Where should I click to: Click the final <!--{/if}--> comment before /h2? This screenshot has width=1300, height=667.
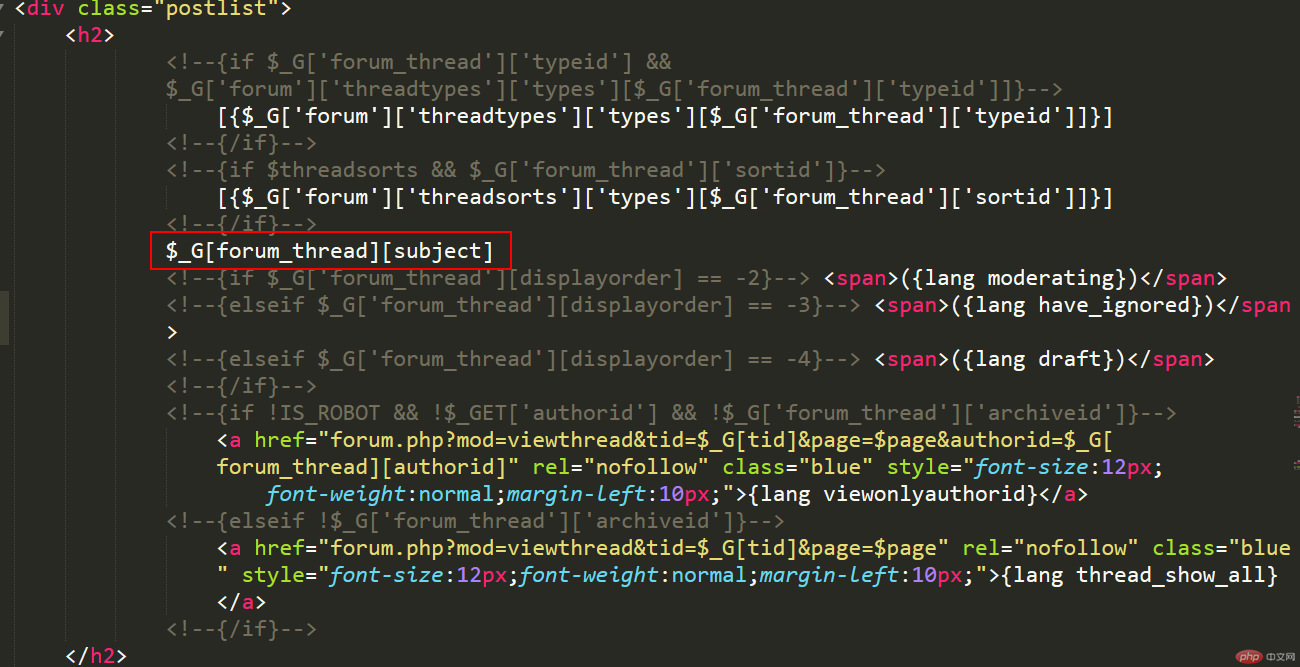tap(241, 629)
